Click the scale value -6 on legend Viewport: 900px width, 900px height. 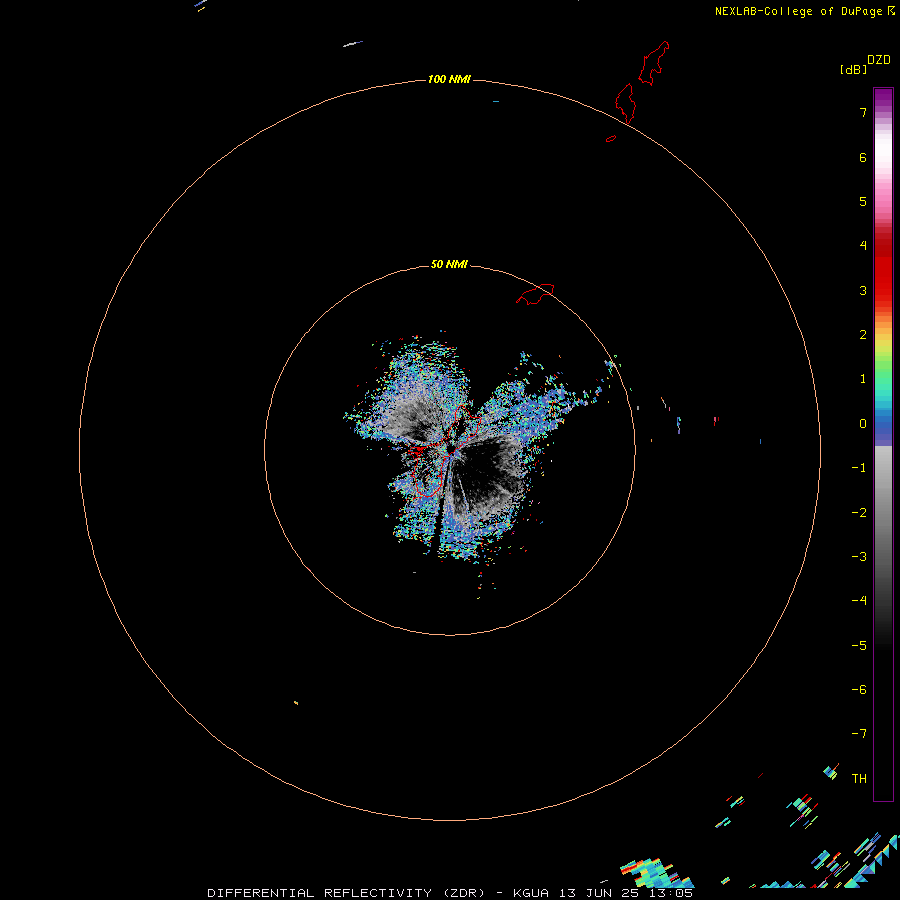[859, 690]
